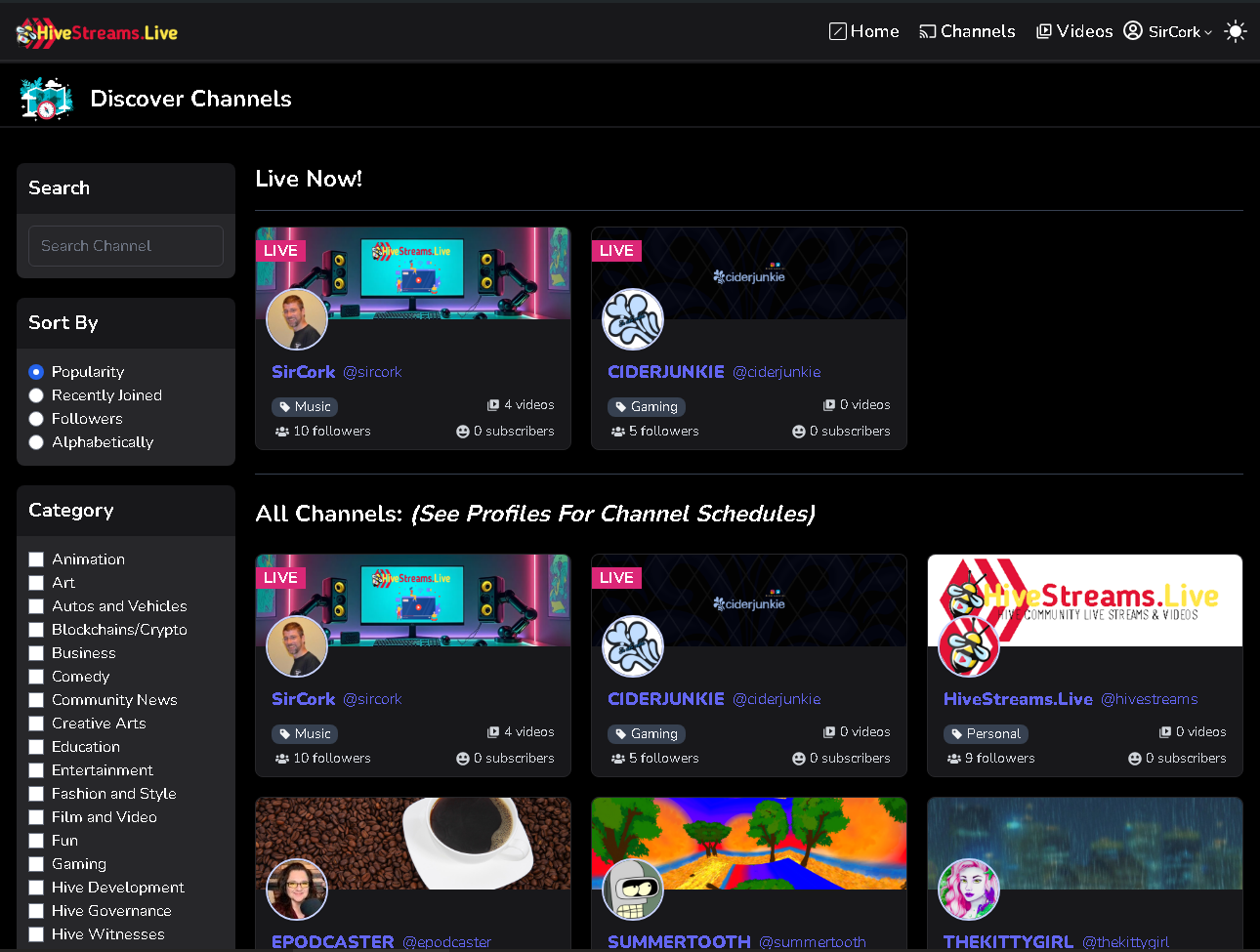Viewport: 1260px width, 952px height.
Task: Click the Discover Channels header icon
Action: click(46, 99)
